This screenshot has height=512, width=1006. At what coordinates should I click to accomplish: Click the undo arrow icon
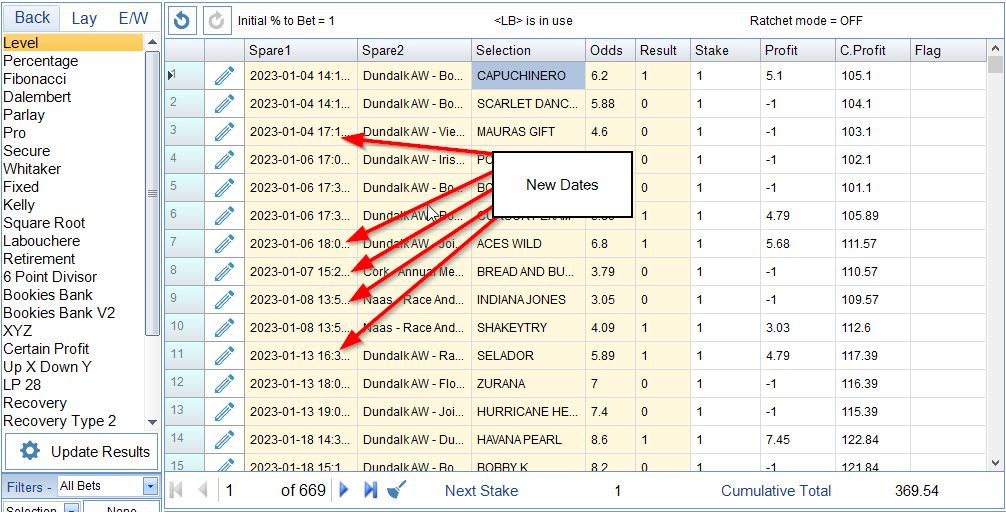(x=182, y=20)
